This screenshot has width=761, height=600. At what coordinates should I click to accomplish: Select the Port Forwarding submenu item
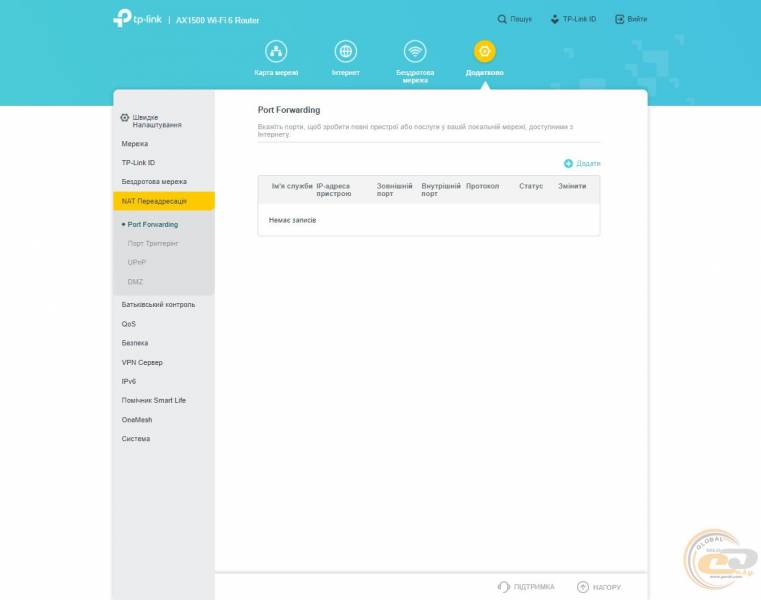(153, 224)
